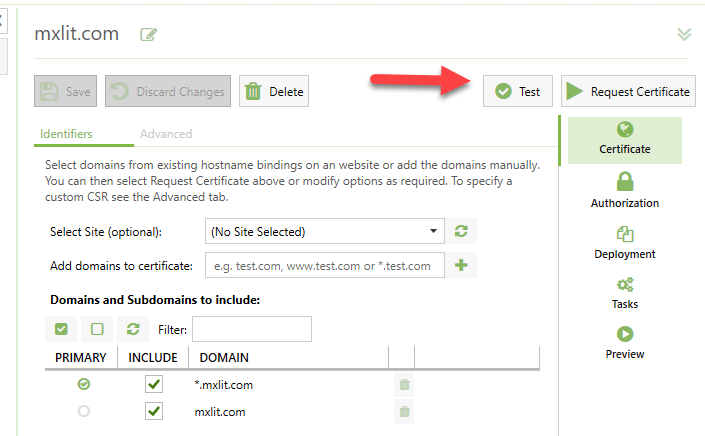The width and height of the screenshot is (705, 436).
Task: Click the deselect all domains icon
Action: (x=97, y=329)
